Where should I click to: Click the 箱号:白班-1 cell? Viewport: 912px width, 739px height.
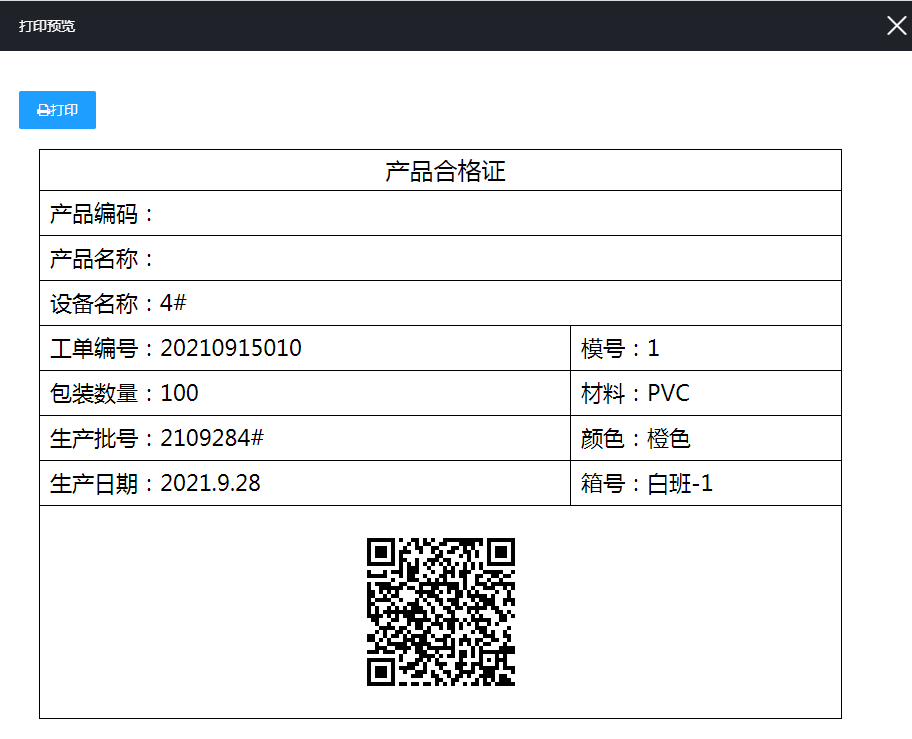706,483
